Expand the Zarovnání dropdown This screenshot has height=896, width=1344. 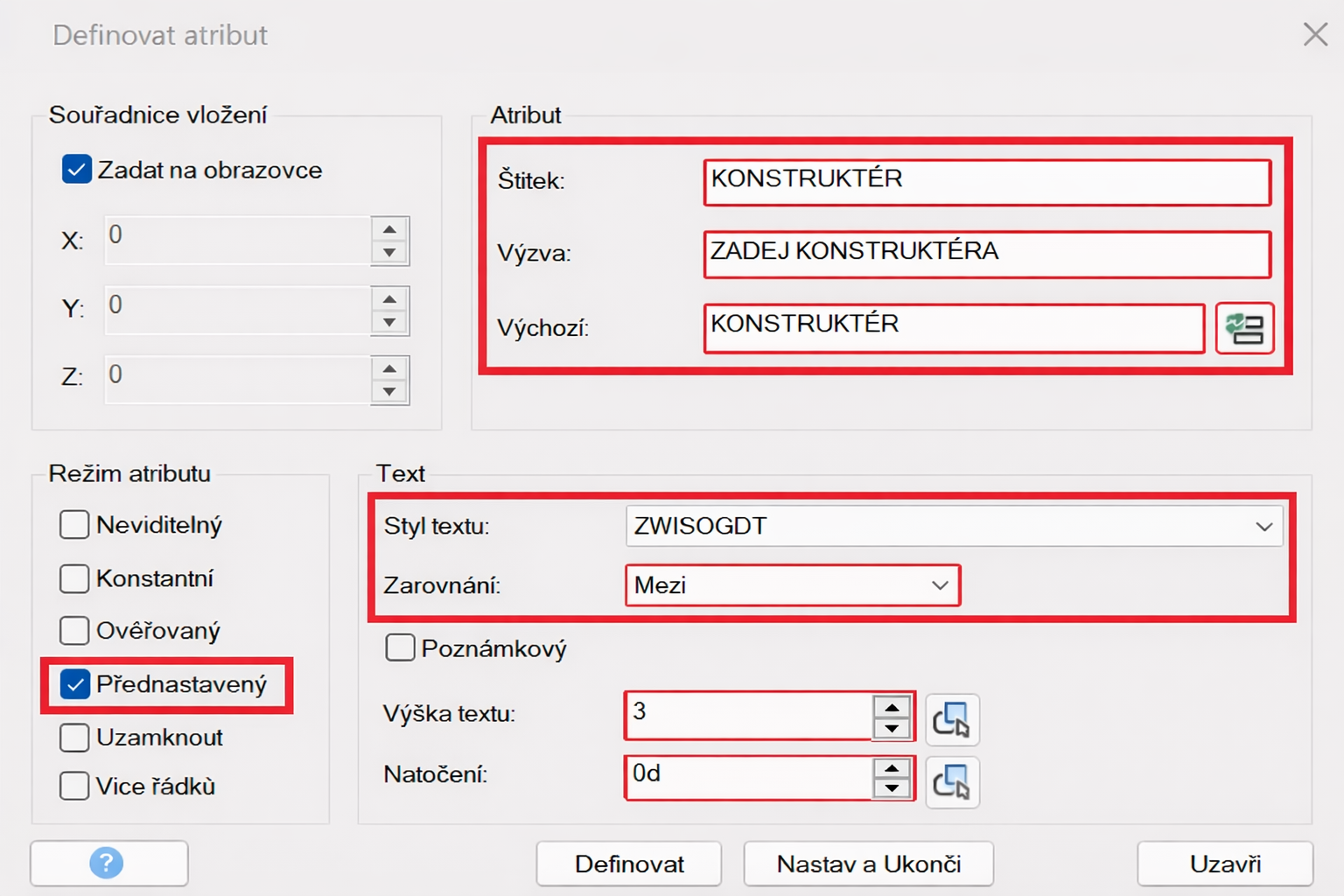tap(792, 585)
